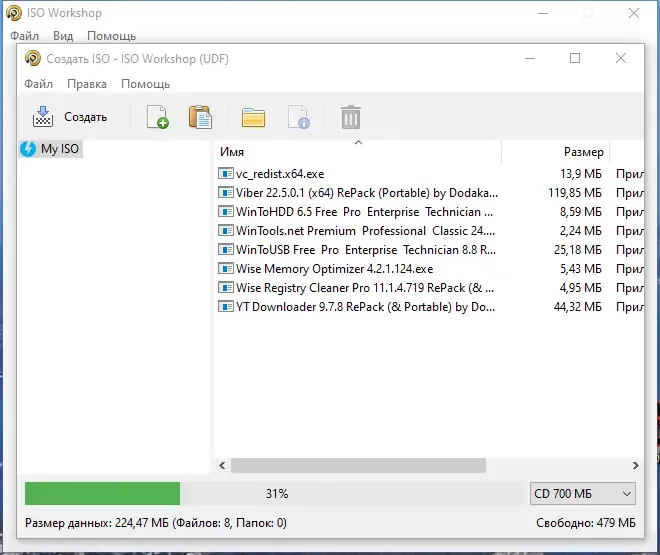Click the Создать ISO window title icon

pos(33,58)
